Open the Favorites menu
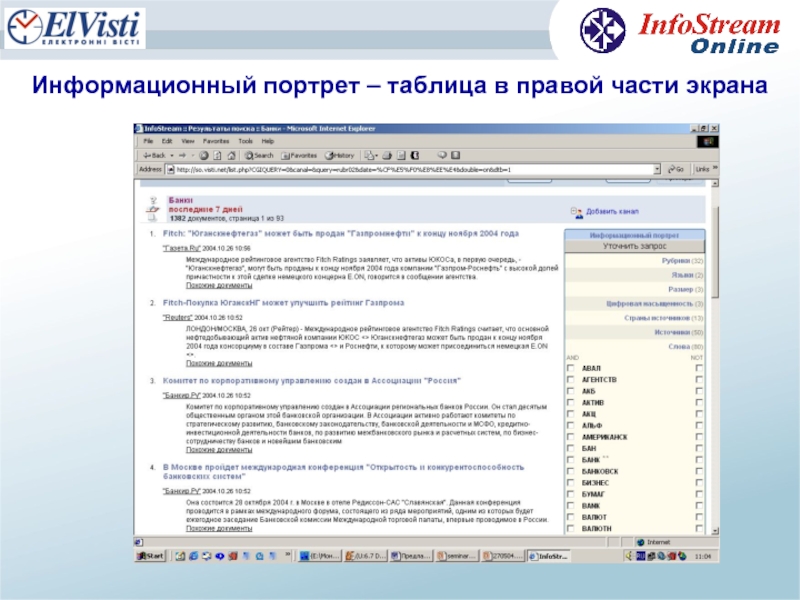This screenshot has width=800, height=600. (x=216, y=141)
